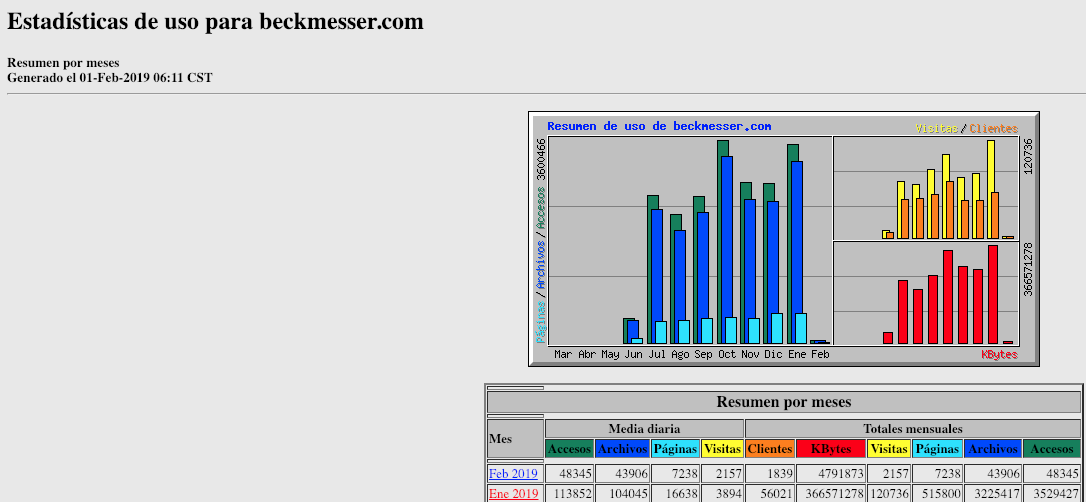Select green Accesos header under Media diaria
This screenshot has height=502, width=1086.
pos(570,449)
